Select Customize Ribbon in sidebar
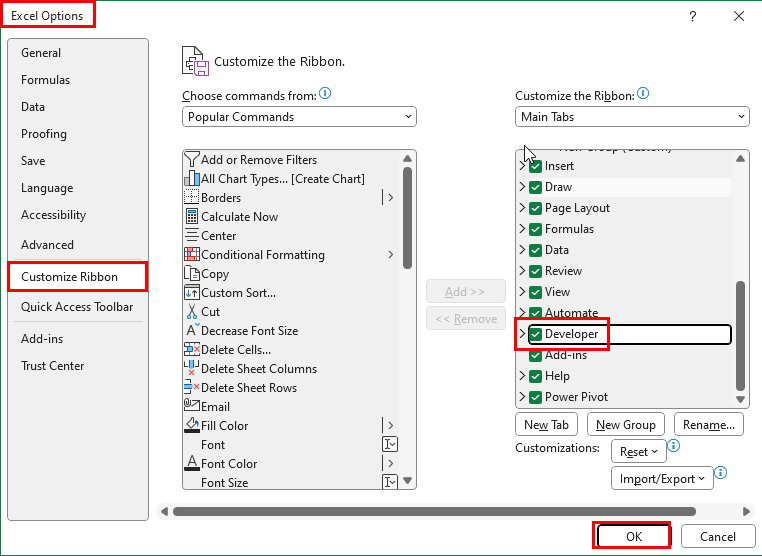Viewport: 762px width, 556px height. tap(78, 277)
